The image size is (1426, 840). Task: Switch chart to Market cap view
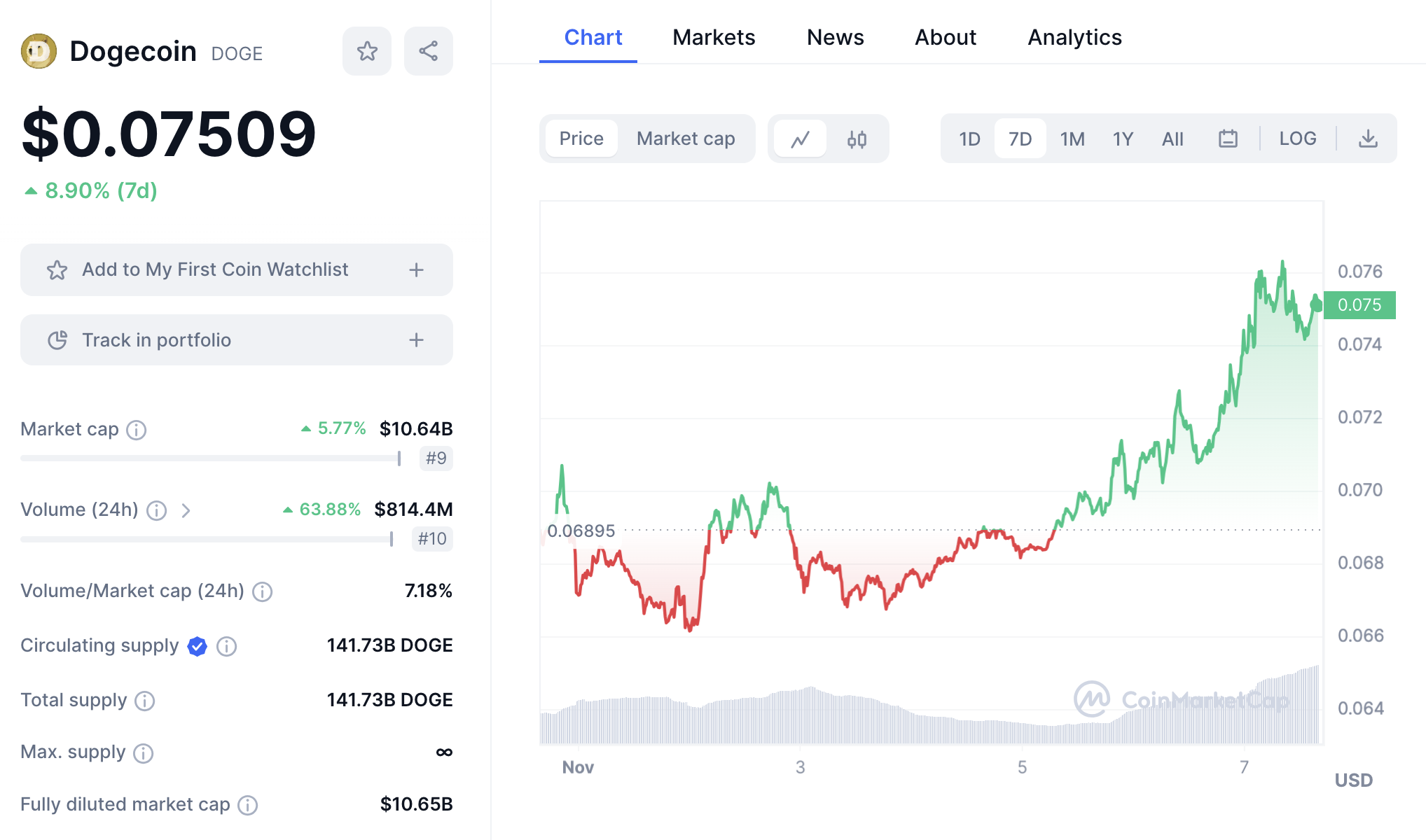tap(685, 139)
